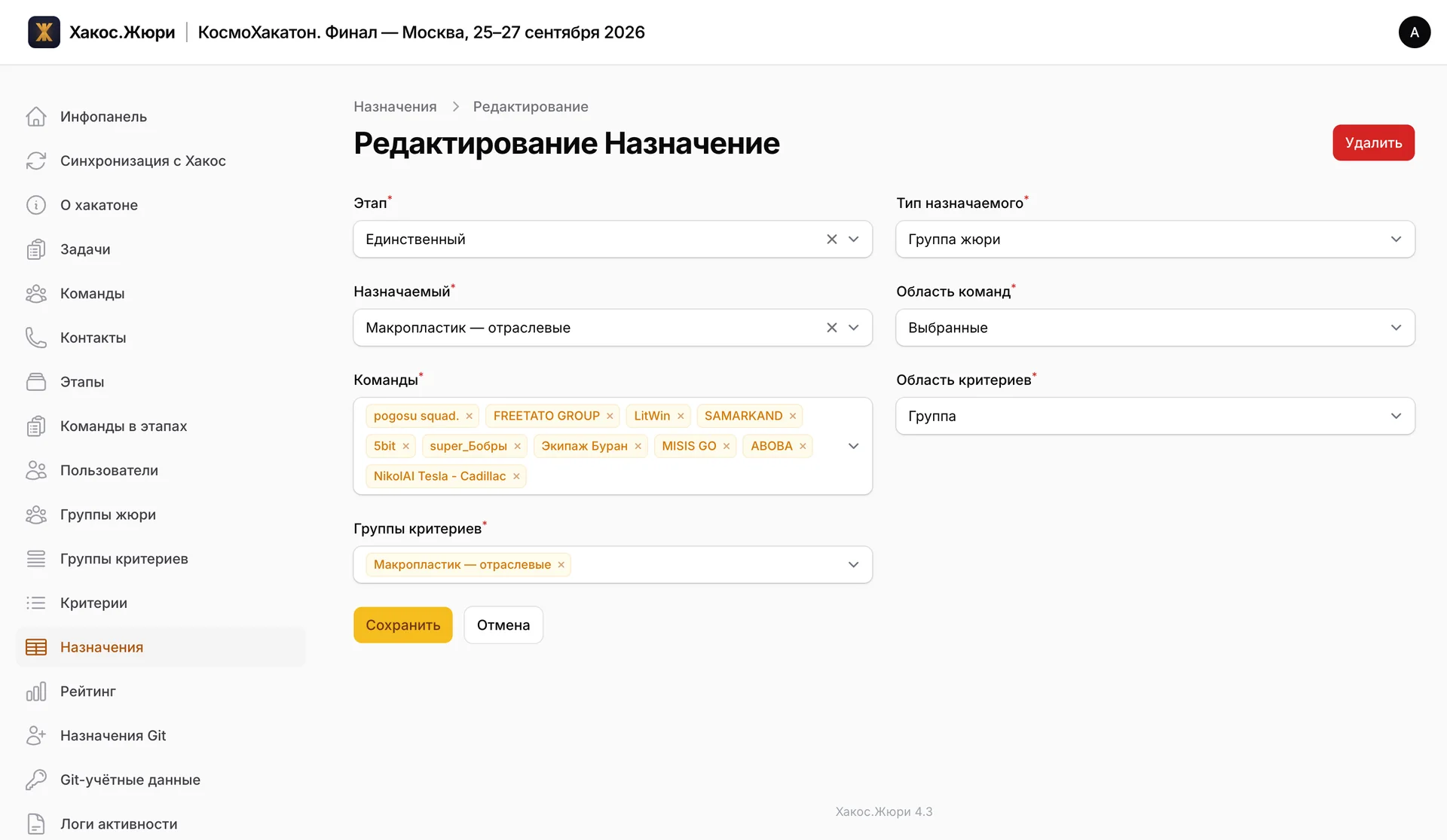Click the Редактирование breadcrumb
The height and width of the screenshot is (840, 1447).
pos(531,106)
